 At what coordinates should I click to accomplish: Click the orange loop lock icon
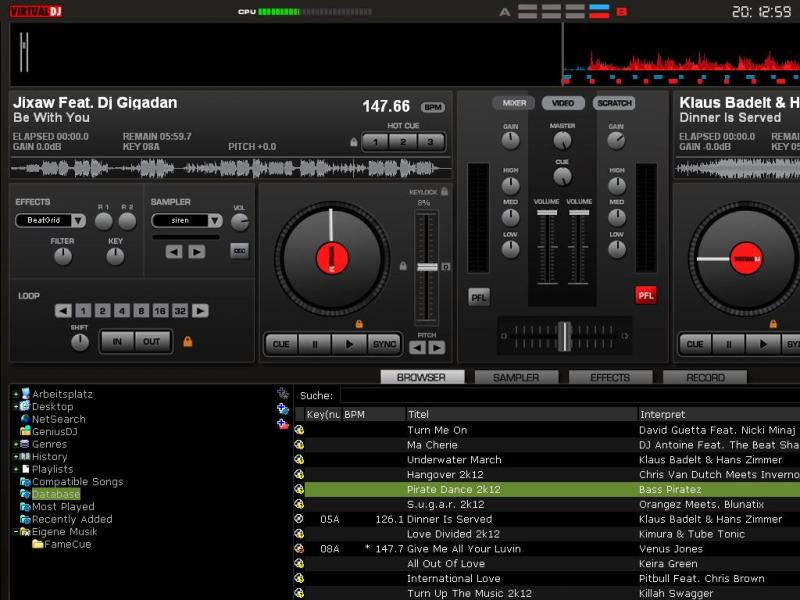[x=187, y=341]
